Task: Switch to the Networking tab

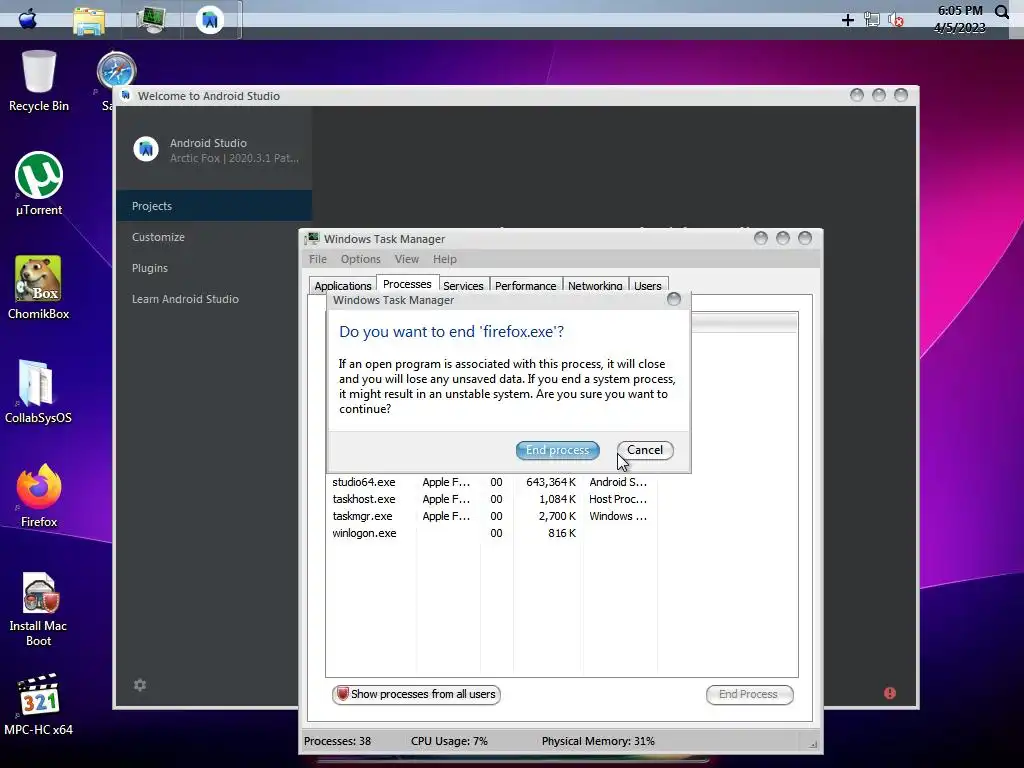Action: [x=595, y=285]
